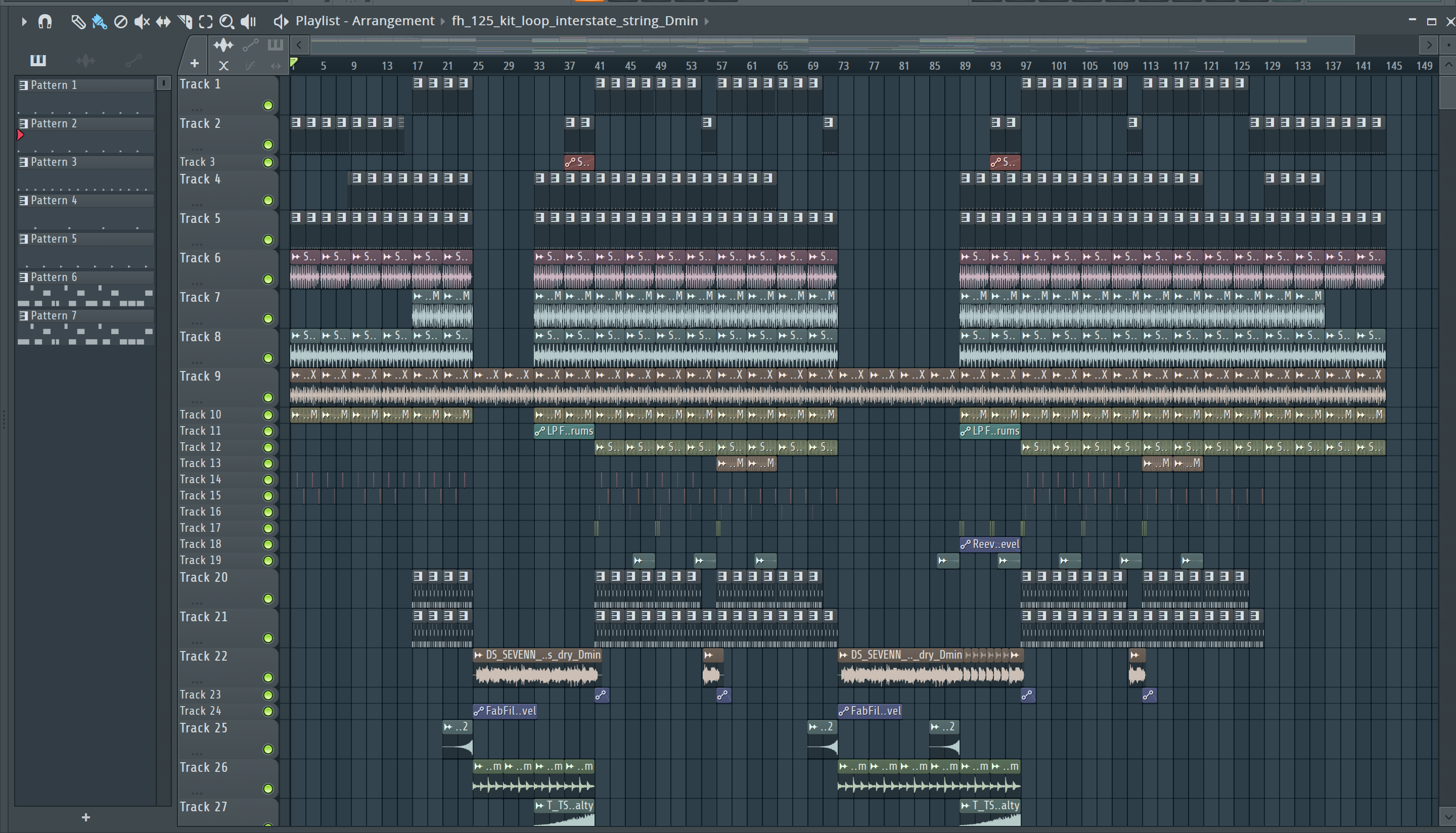Mute Track 9 with its green light
The width and height of the screenshot is (1456, 833).
[x=268, y=398]
